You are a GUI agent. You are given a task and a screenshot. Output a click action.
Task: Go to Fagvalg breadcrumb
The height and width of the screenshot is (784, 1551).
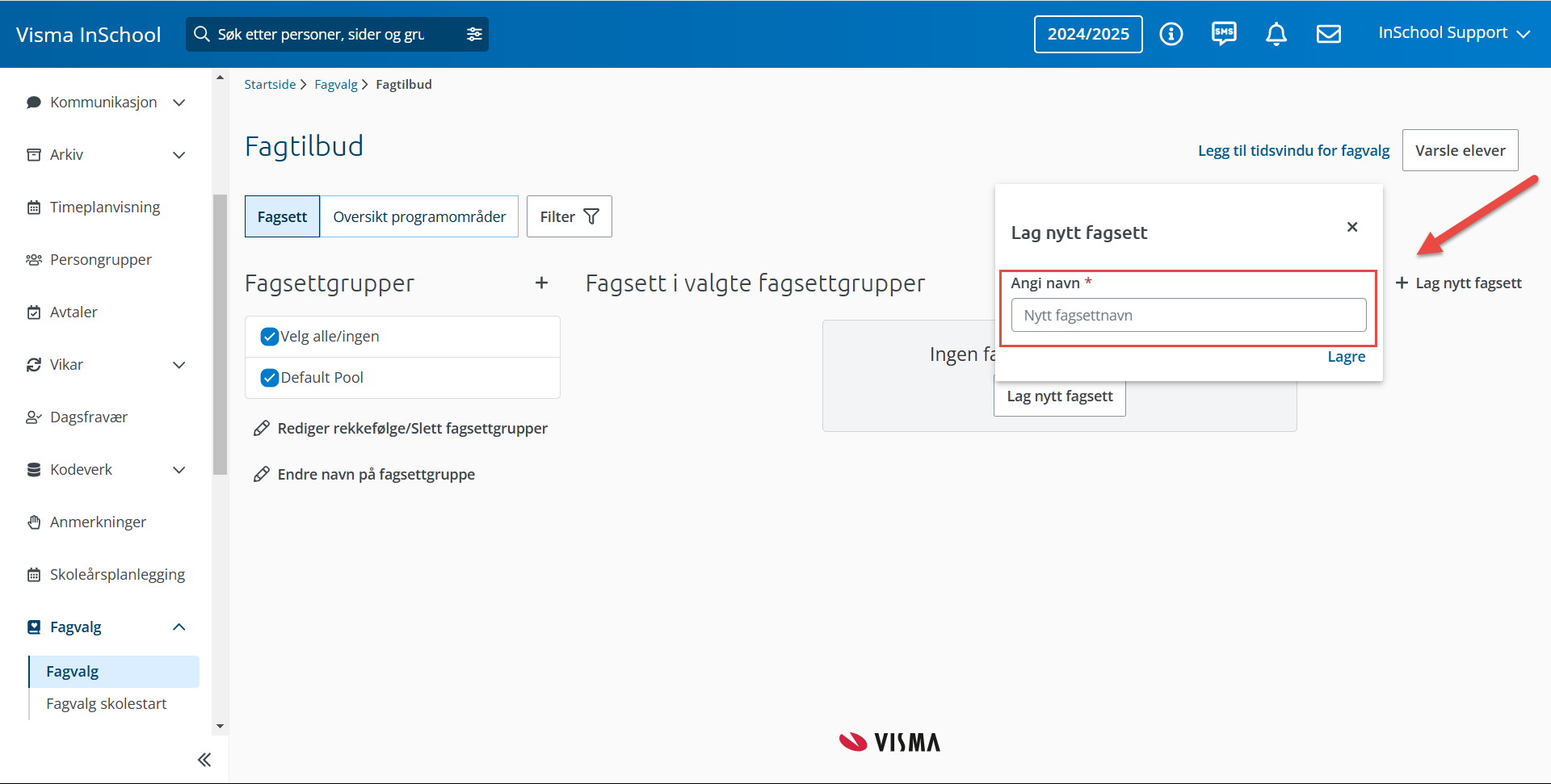tap(336, 85)
